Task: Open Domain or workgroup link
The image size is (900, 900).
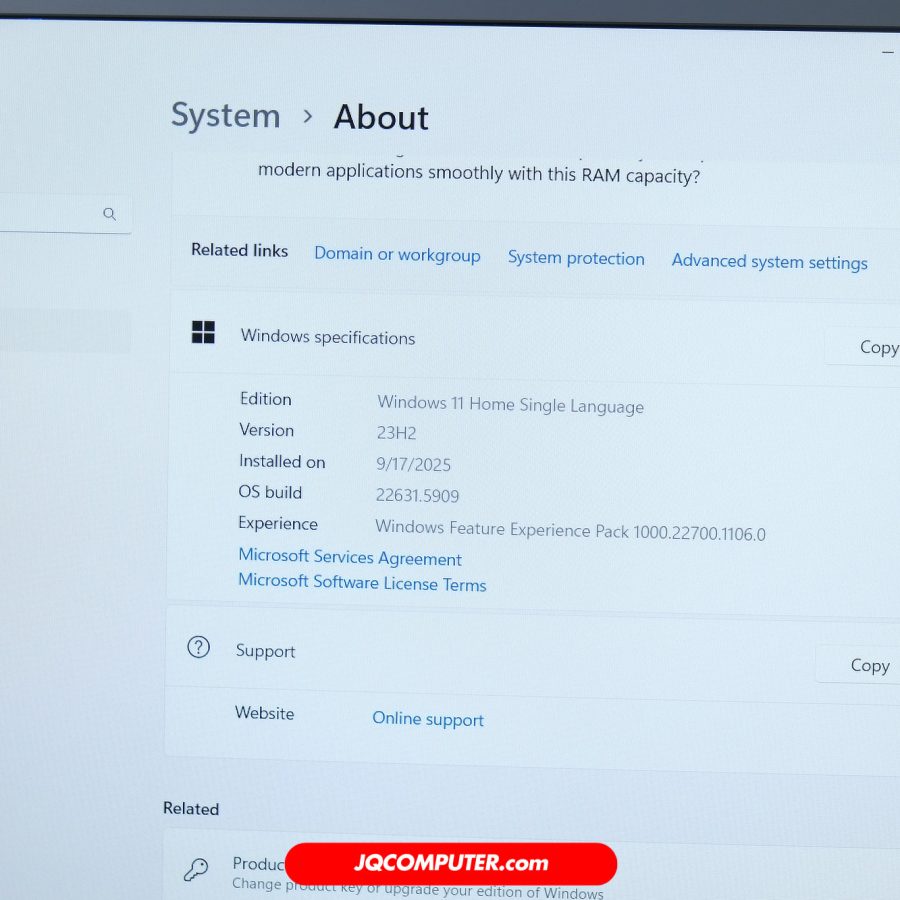Action: click(x=397, y=254)
